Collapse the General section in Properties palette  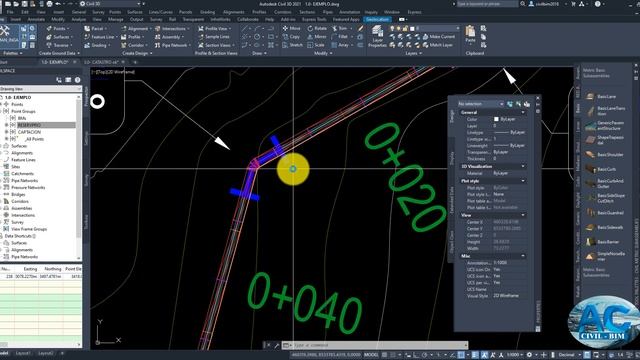tap(523, 112)
